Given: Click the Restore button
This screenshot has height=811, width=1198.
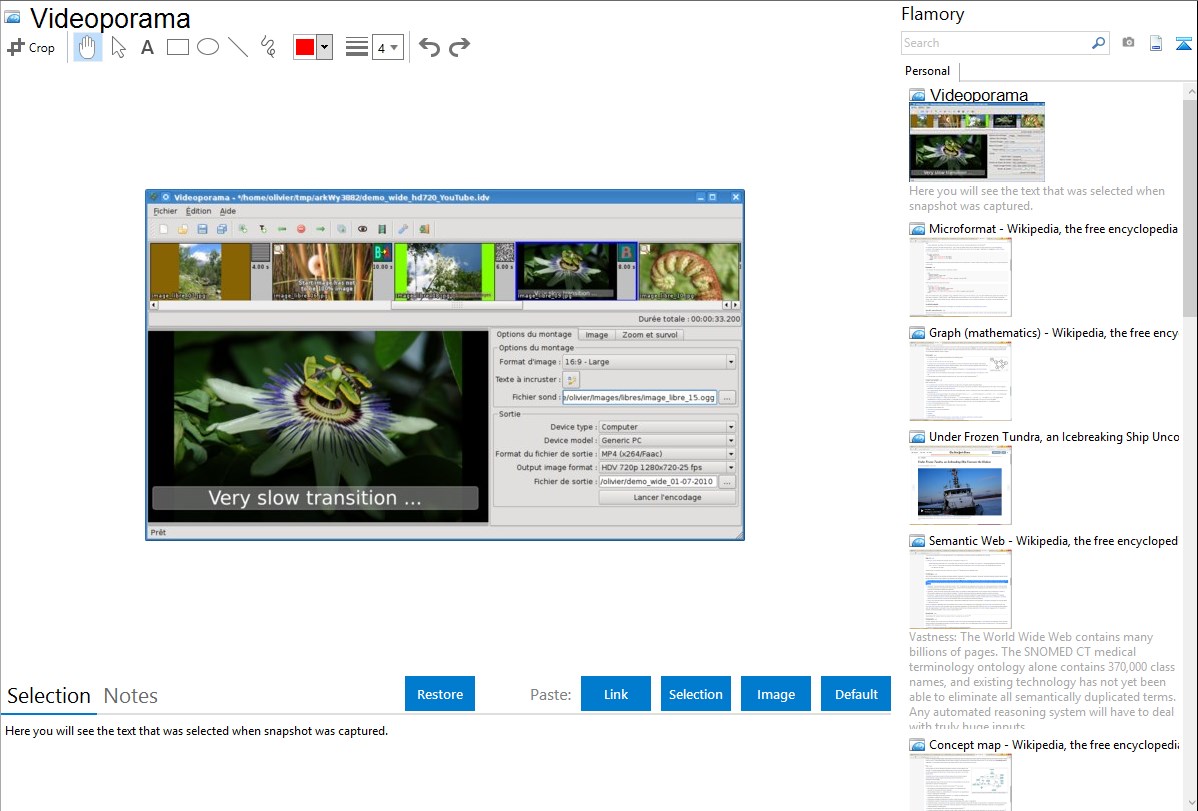Looking at the screenshot, I should point(440,694).
